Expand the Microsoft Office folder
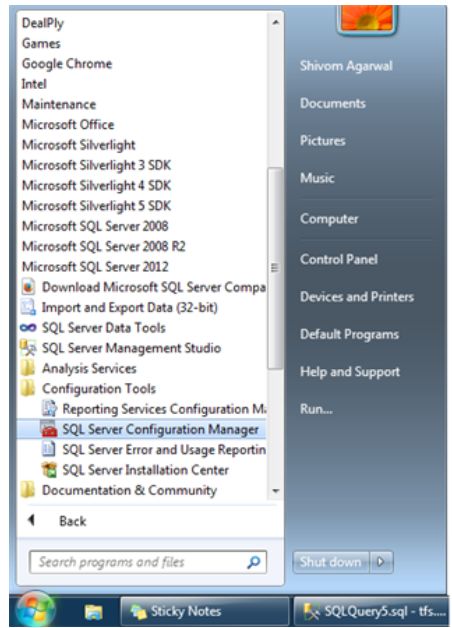Screen dimensions: 452x628 click(x=68, y=125)
